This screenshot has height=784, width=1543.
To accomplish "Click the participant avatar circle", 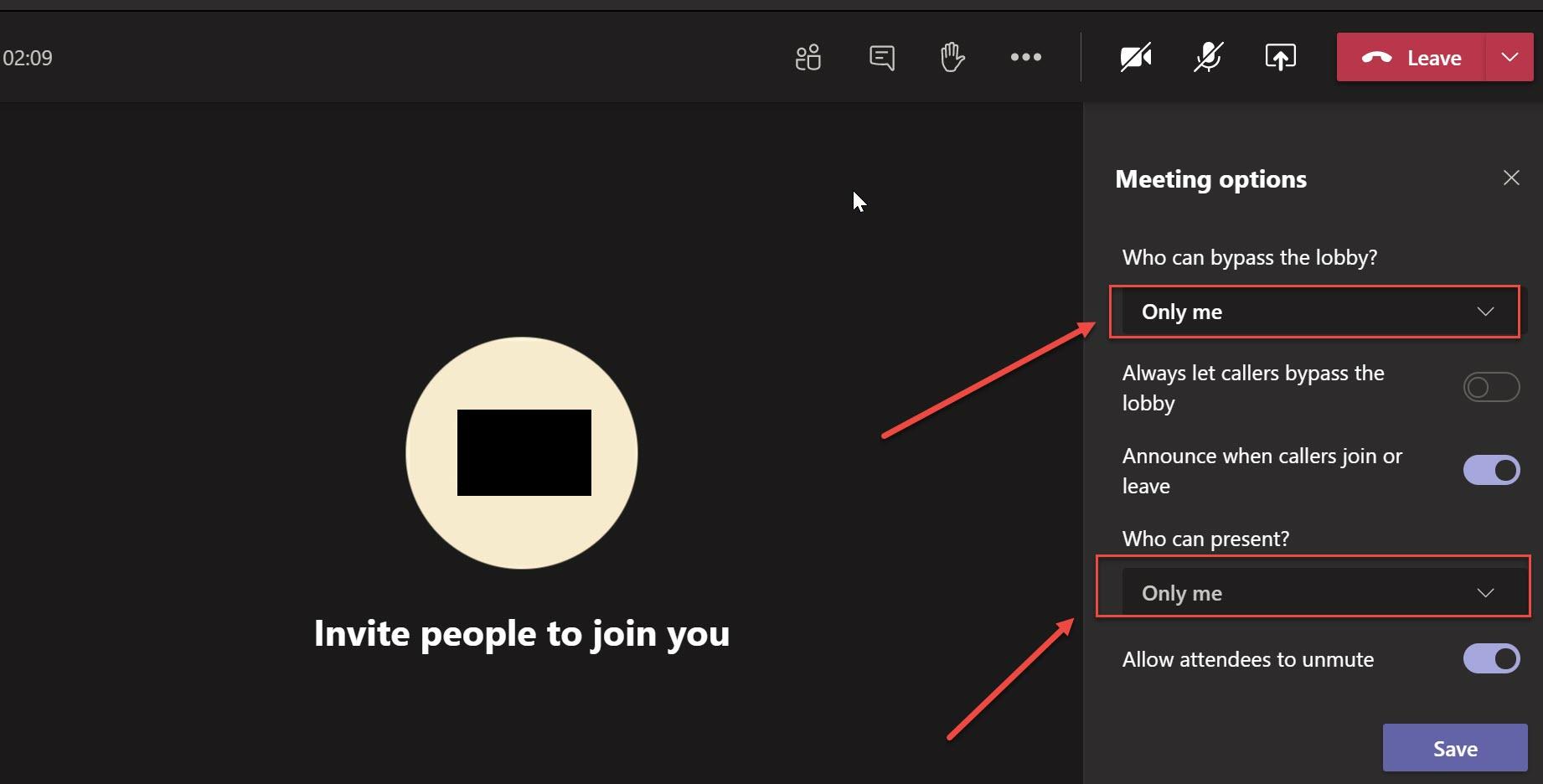I will (x=522, y=453).
